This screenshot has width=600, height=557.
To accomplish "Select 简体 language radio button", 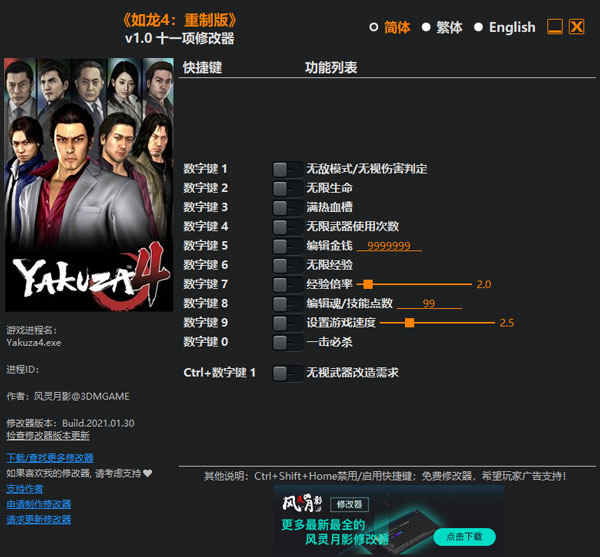I will (x=374, y=27).
